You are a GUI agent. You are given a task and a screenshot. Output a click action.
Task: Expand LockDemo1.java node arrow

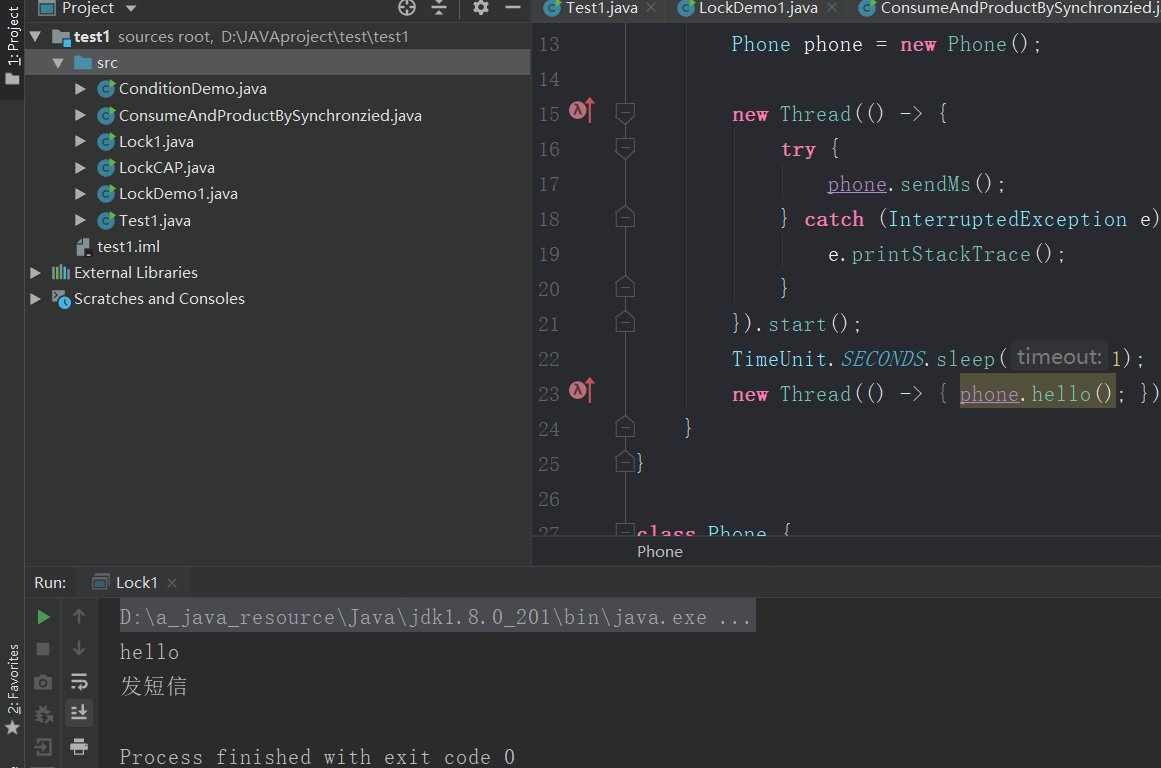click(80, 194)
